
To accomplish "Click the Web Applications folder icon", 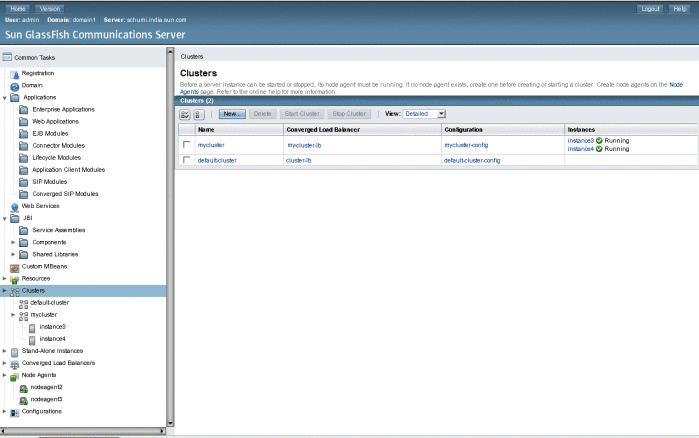I will click(x=24, y=122).
